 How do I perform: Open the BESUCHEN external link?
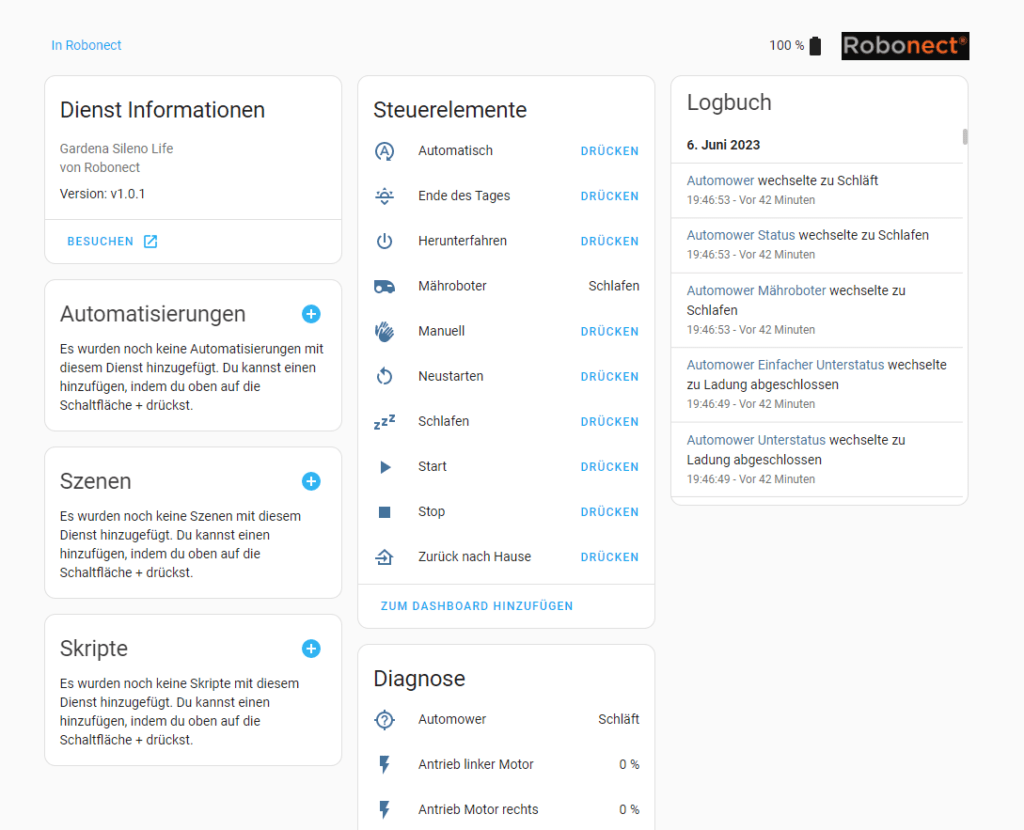[112, 241]
